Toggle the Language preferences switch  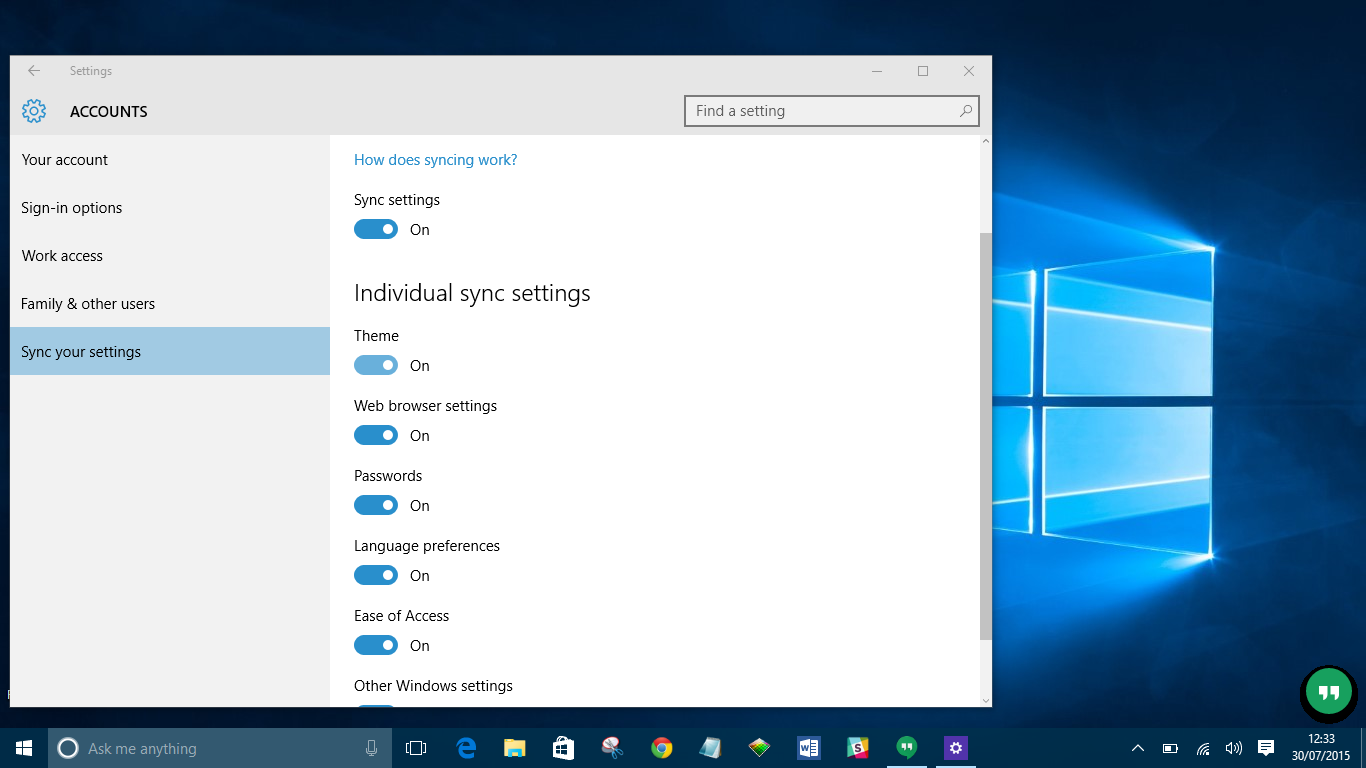[376, 575]
